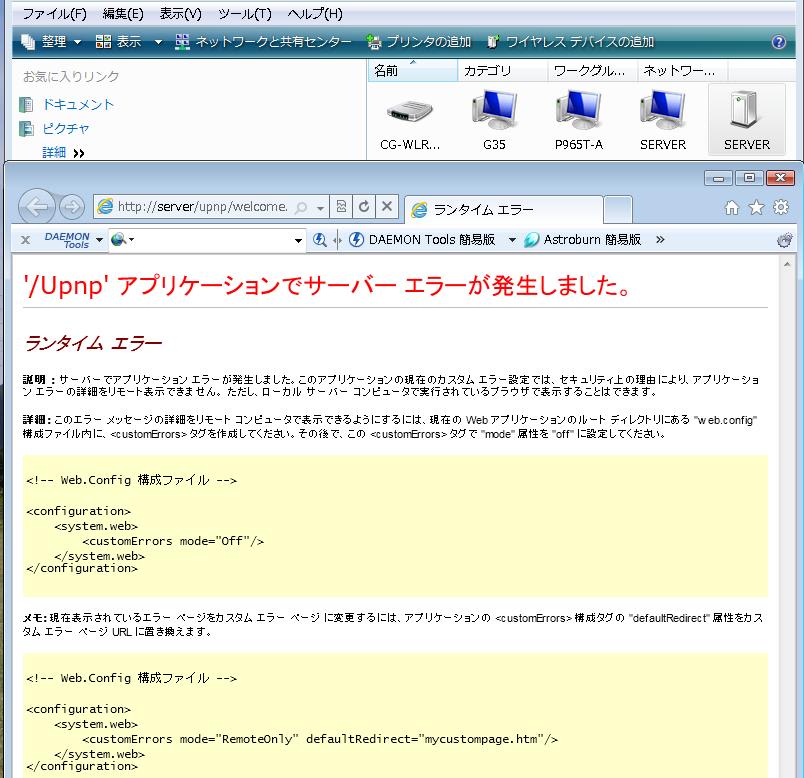Click the red '/Upnp' server error heading
The height and width of the screenshot is (778, 804).
pos(327,285)
